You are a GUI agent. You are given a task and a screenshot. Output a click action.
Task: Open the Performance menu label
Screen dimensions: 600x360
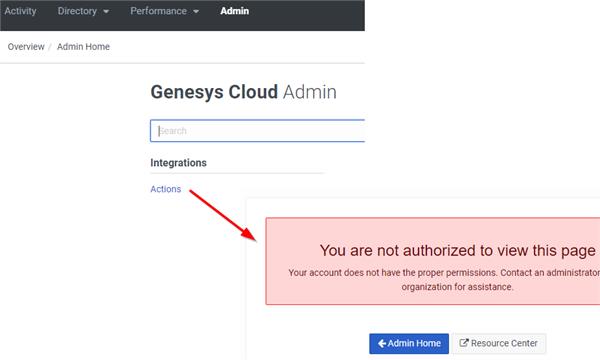coord(158,11)
